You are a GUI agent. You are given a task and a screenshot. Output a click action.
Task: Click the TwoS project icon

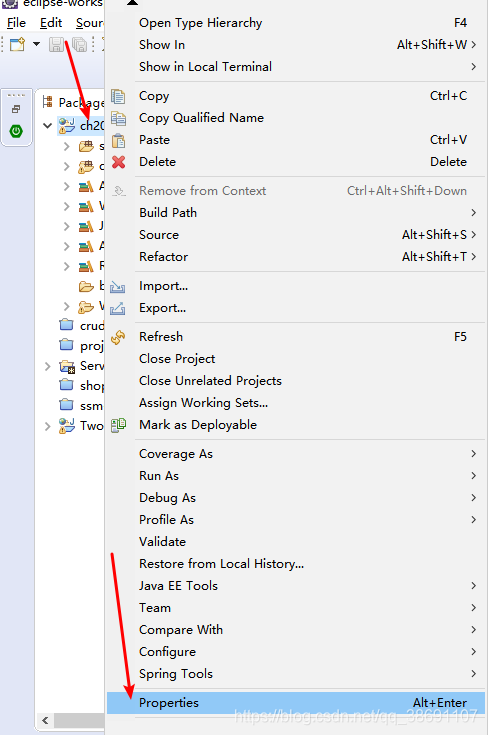(67, 426)
